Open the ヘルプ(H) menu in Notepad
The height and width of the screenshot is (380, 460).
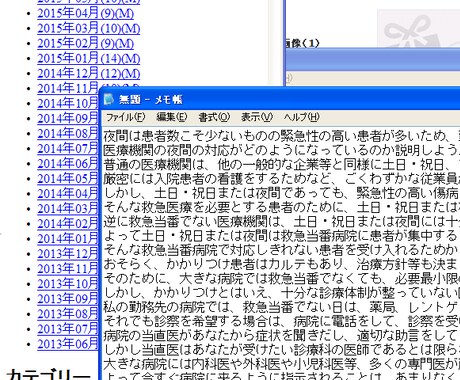(x=302, y=117)
